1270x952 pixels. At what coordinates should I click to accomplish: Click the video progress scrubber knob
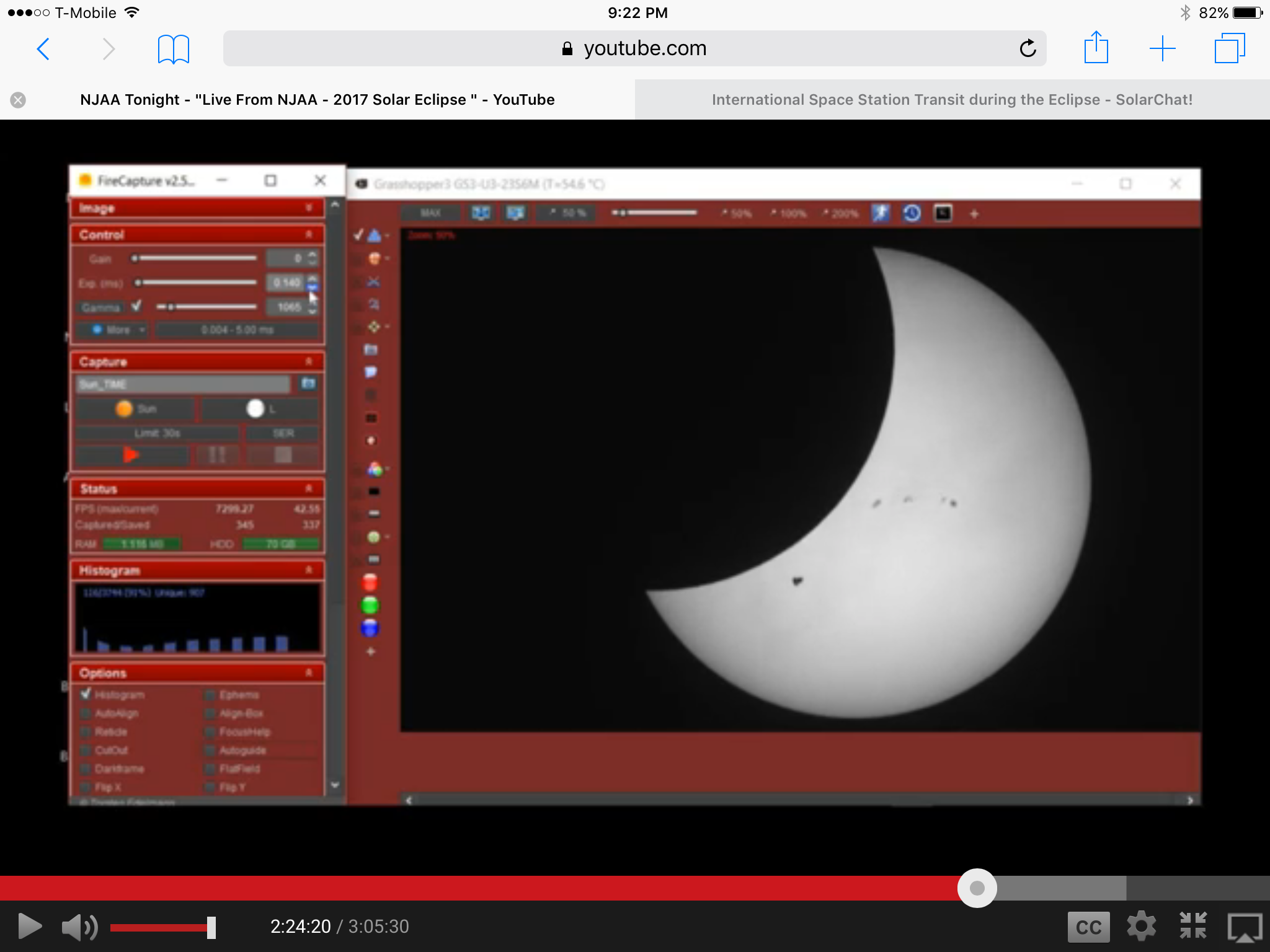[x=977, y=888]
